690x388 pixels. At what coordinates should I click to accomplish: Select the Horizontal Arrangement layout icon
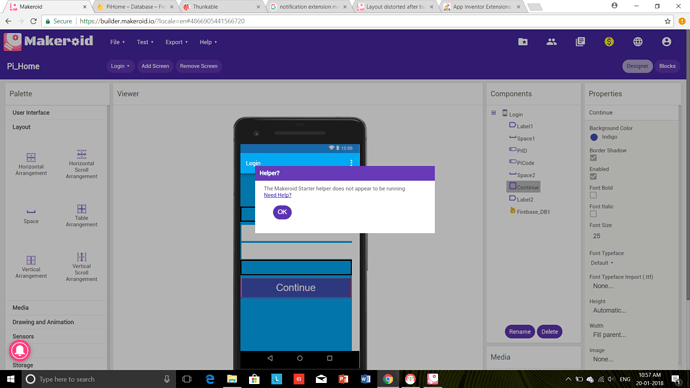[x=31, y=157]
